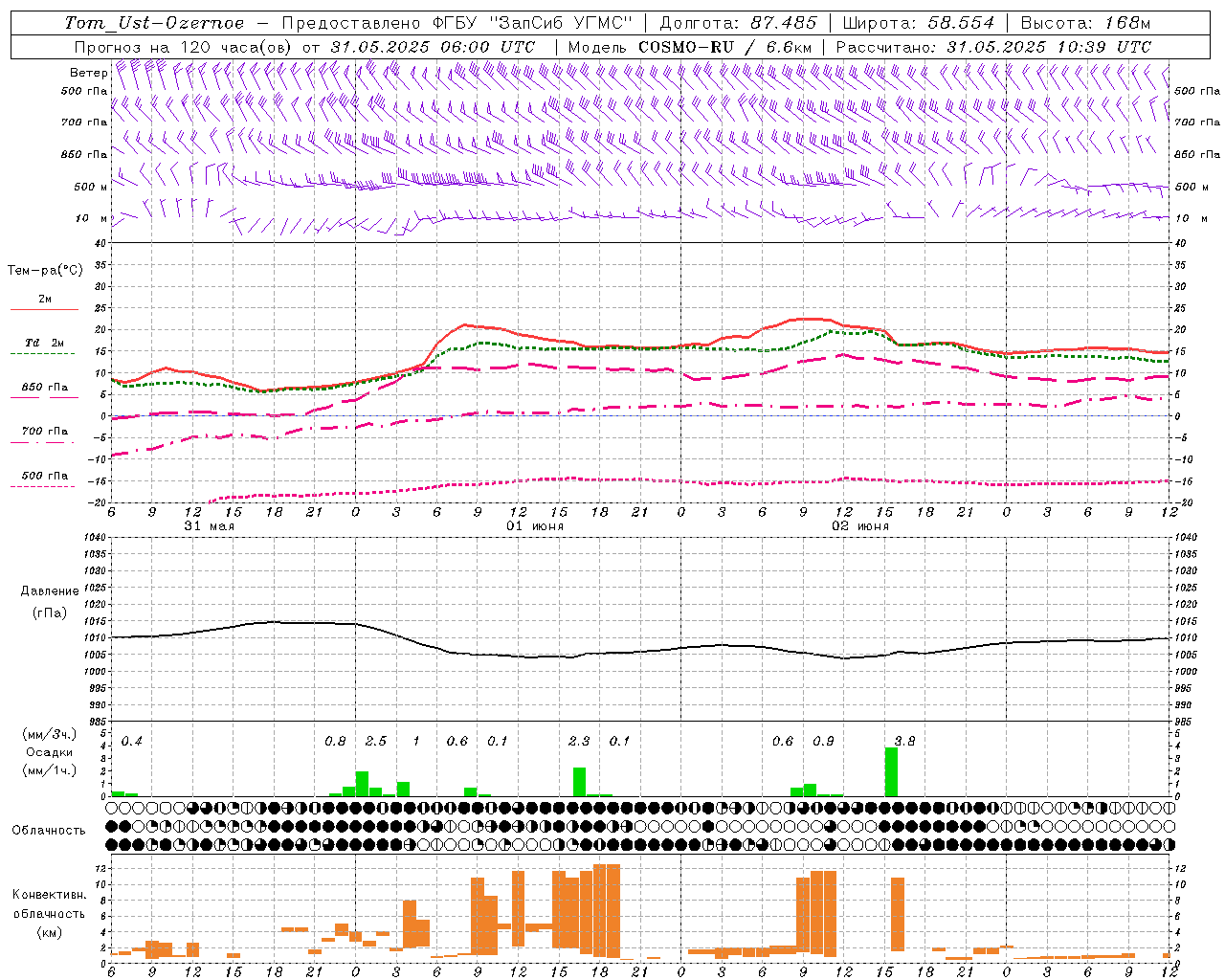
Task: Click the latitude value Широта: 58.554
Action: pos(919,23)
